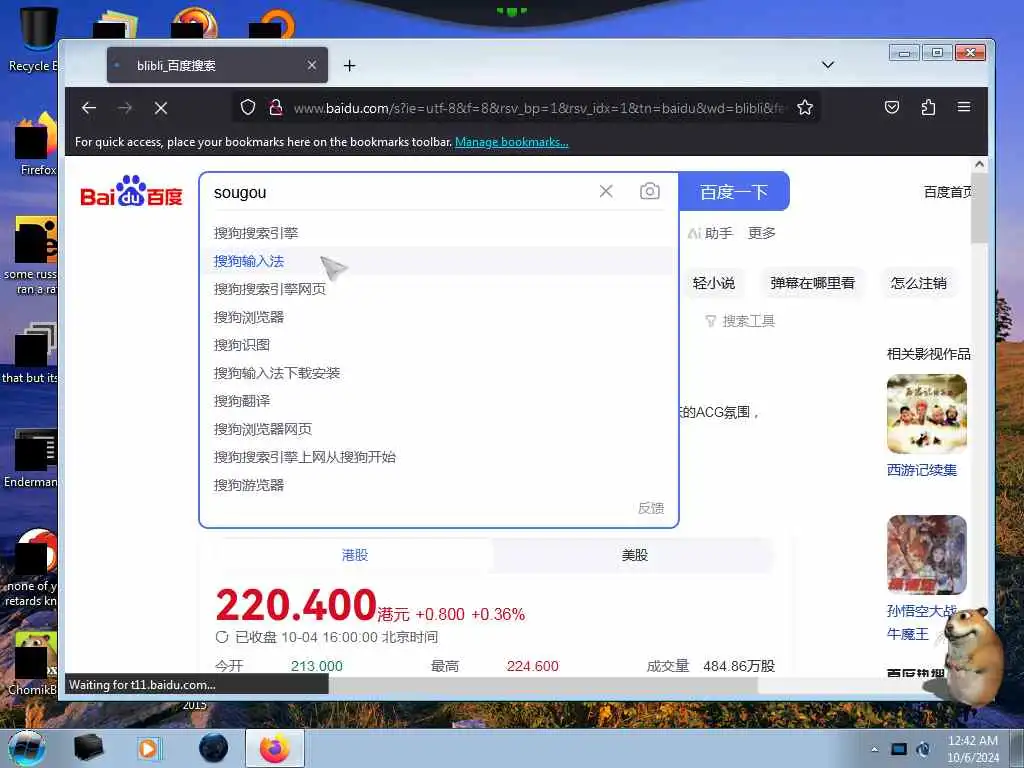Viewport: 1024px width, 768px height.
Task: Open the 更多 more options
Action: pos(761,233)
